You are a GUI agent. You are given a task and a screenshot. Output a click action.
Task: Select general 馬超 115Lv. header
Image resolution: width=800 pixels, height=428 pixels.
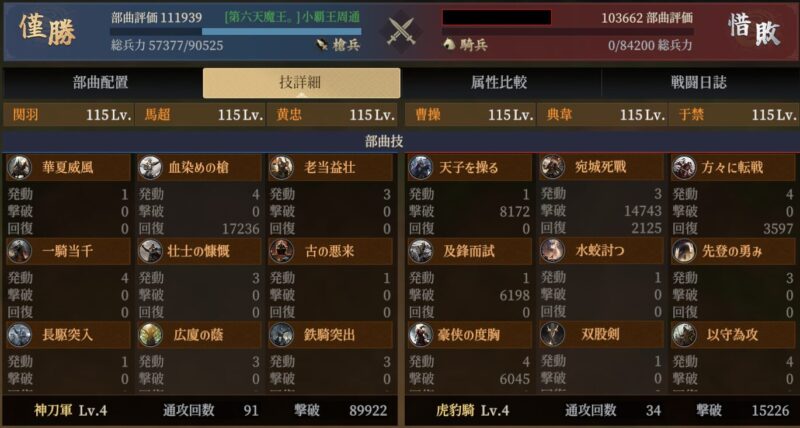point(201,115)
